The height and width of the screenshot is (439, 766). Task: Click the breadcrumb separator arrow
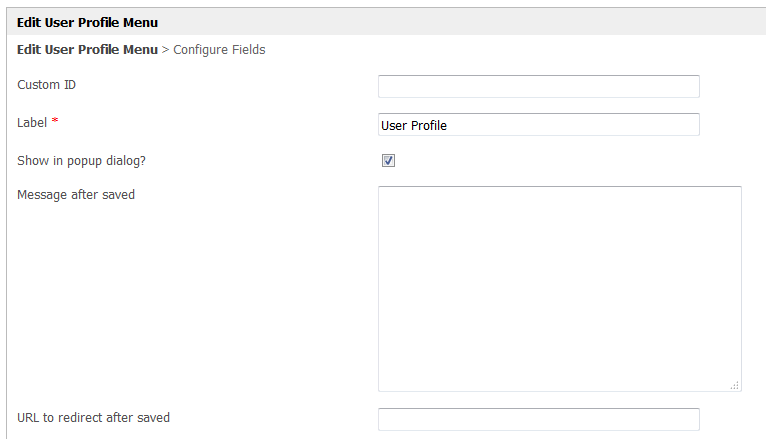point(165,49)
